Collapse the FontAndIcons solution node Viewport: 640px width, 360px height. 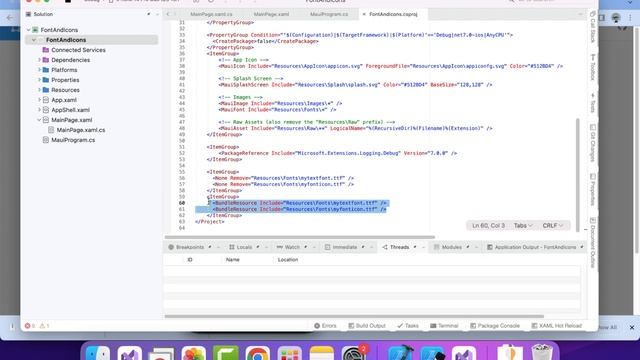29,30
